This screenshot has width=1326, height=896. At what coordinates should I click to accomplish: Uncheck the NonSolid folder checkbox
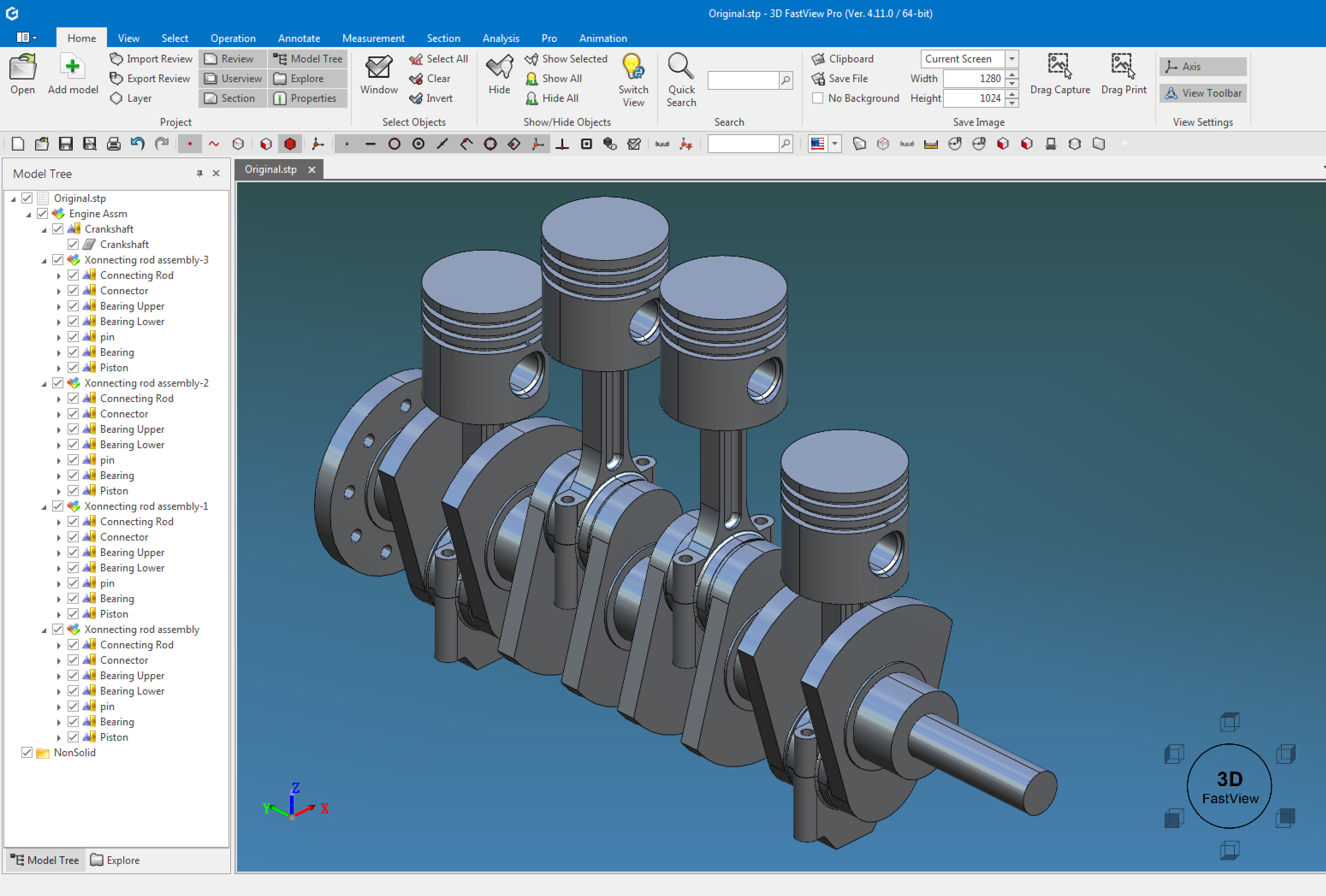(x=27, y=752)
